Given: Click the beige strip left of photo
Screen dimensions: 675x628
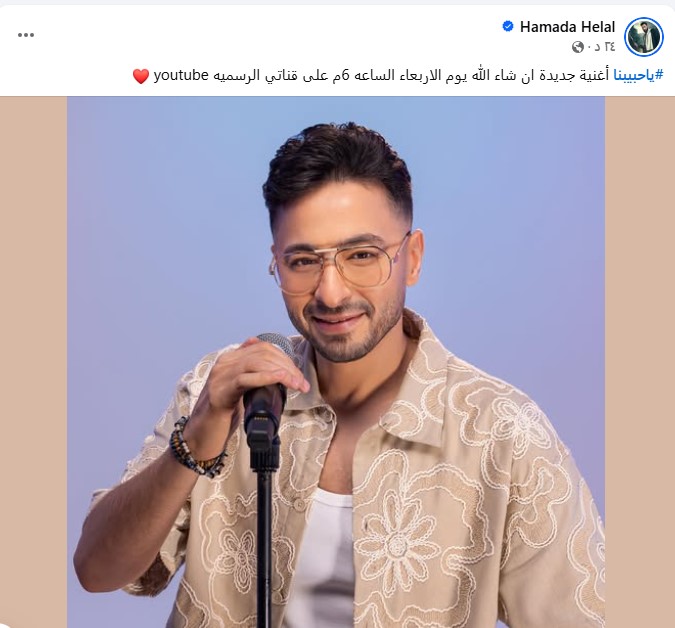Looking at the screenshot, I should click(x=34, y=362).
